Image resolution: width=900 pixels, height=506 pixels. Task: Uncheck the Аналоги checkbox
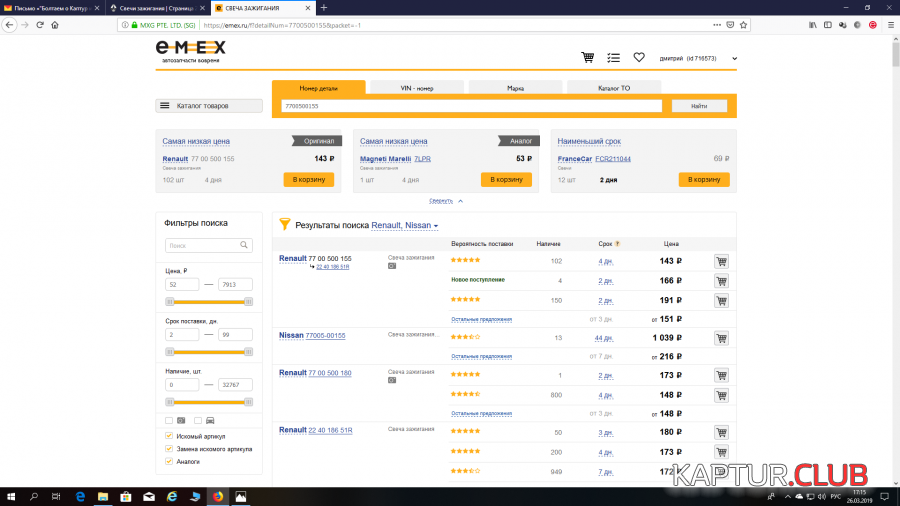coord(169,461)
